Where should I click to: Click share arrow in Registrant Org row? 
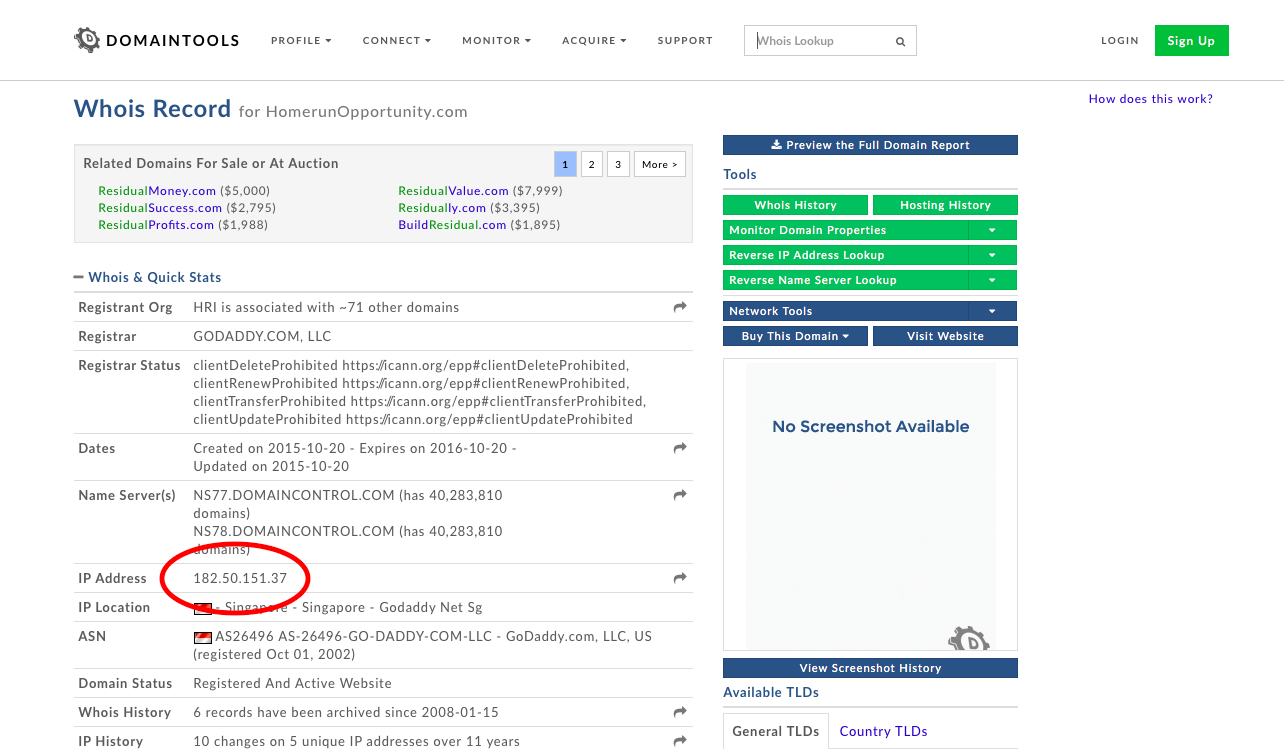[x=680, y=307]
